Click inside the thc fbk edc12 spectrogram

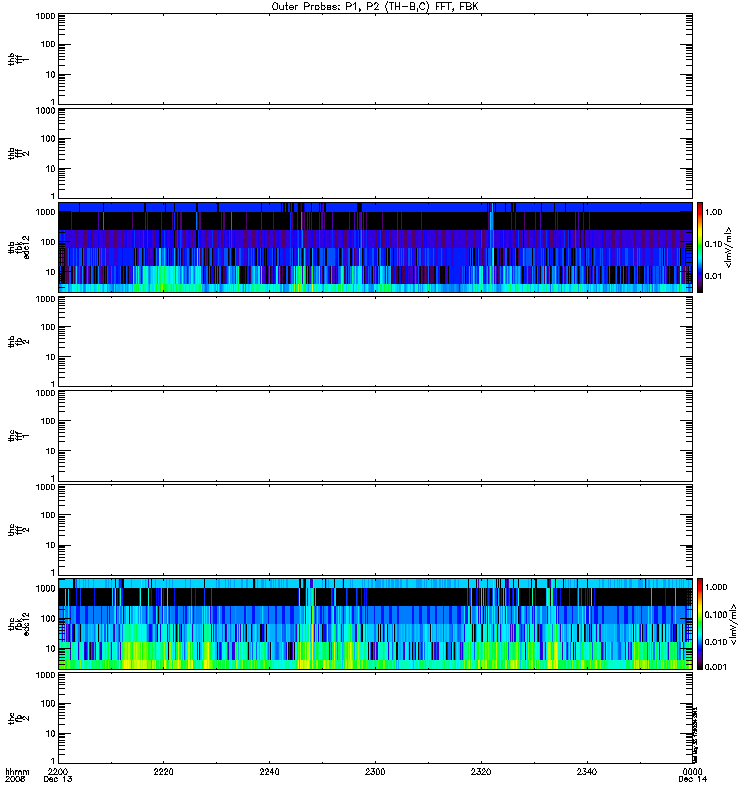375,624
